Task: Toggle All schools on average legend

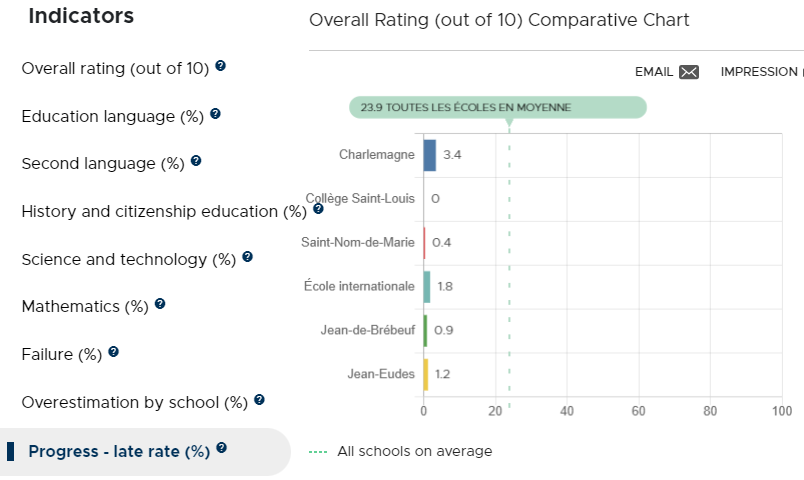Action: (x=400, y=451)
